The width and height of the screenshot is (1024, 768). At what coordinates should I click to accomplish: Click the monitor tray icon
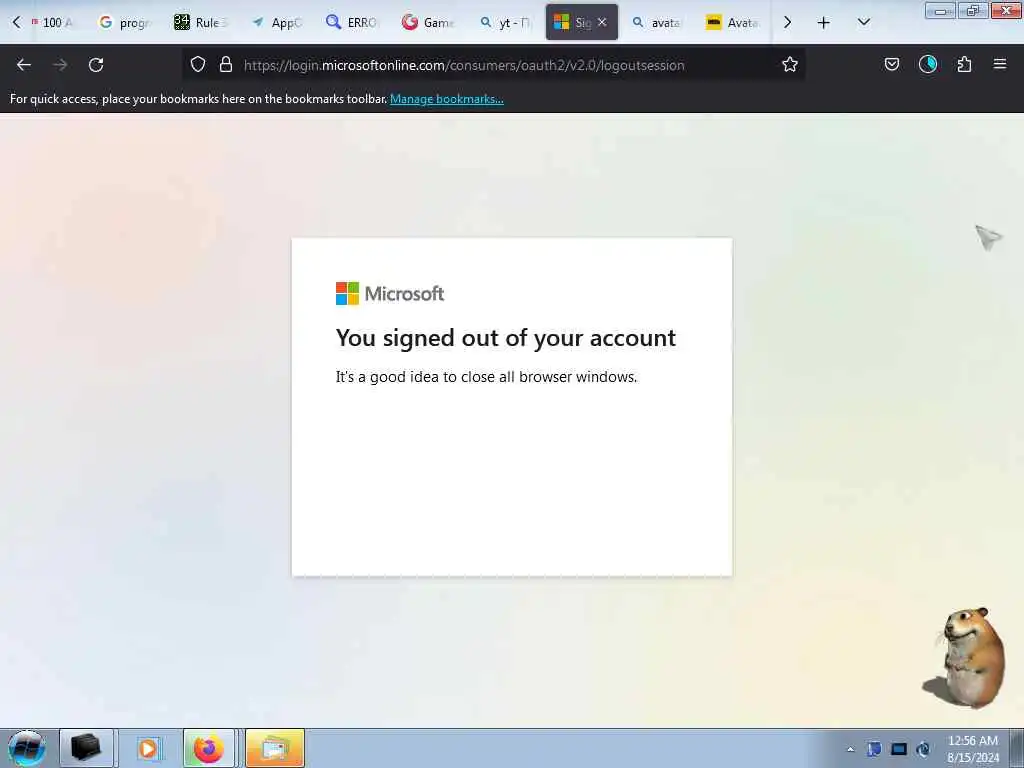(899, 749)
